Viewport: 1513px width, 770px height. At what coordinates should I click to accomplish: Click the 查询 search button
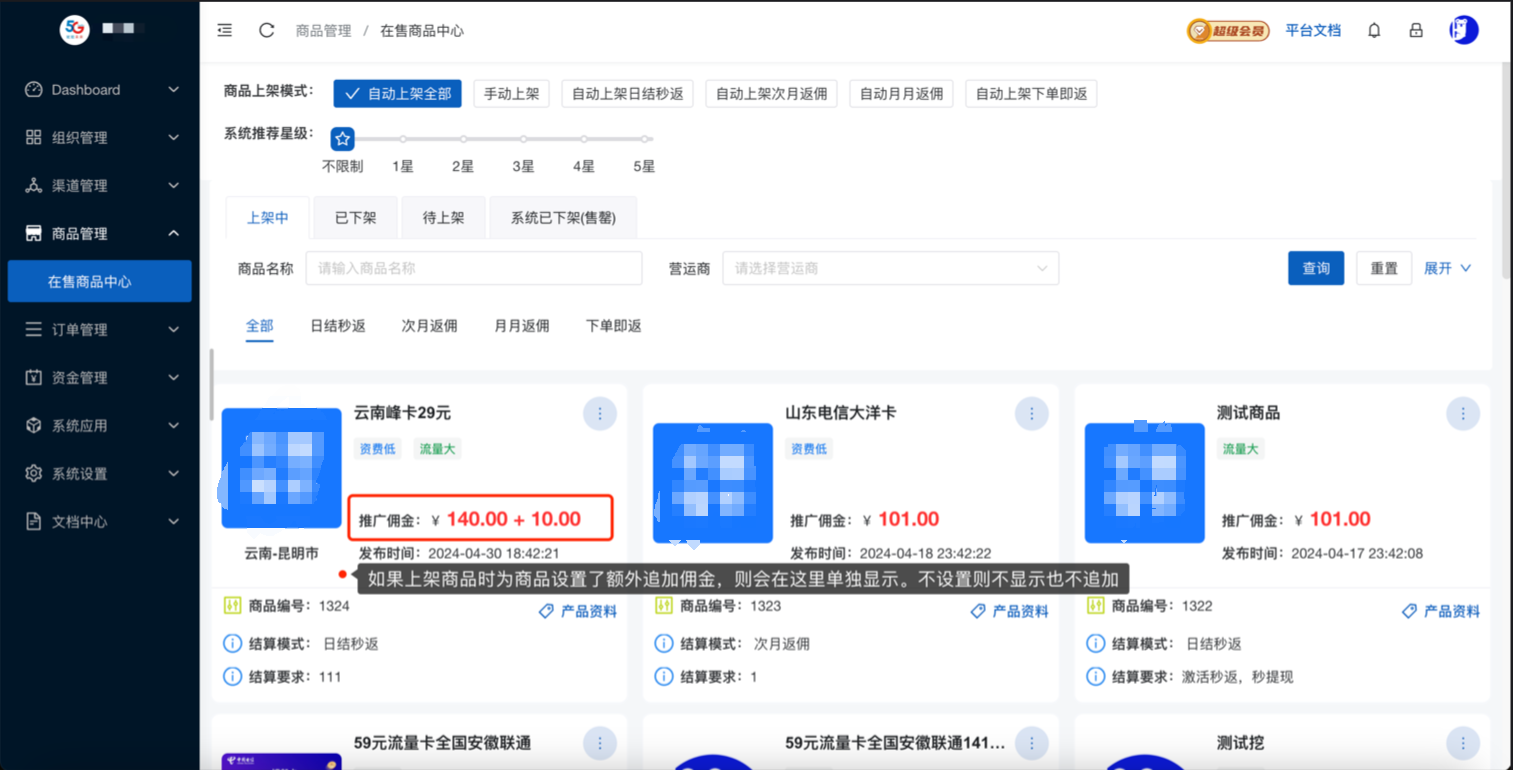1315,268
